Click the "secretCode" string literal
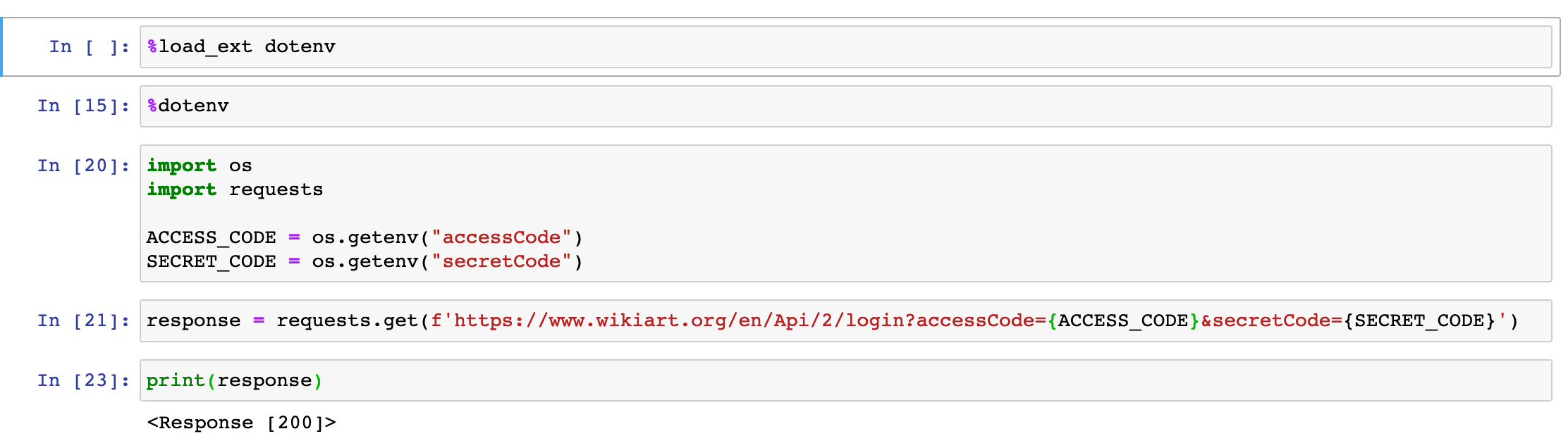 pos(501,261)
